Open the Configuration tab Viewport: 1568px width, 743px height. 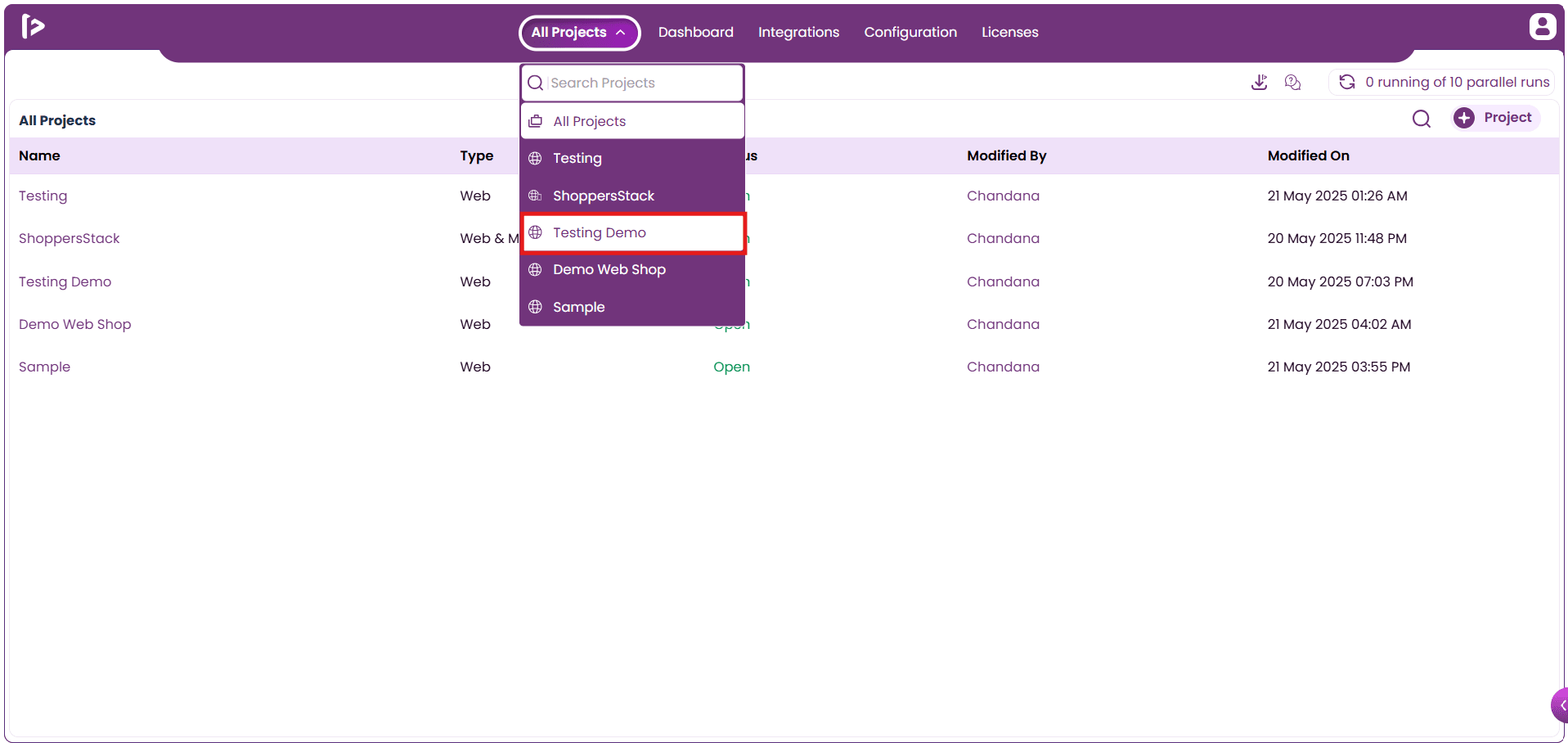tap(910, 32)
